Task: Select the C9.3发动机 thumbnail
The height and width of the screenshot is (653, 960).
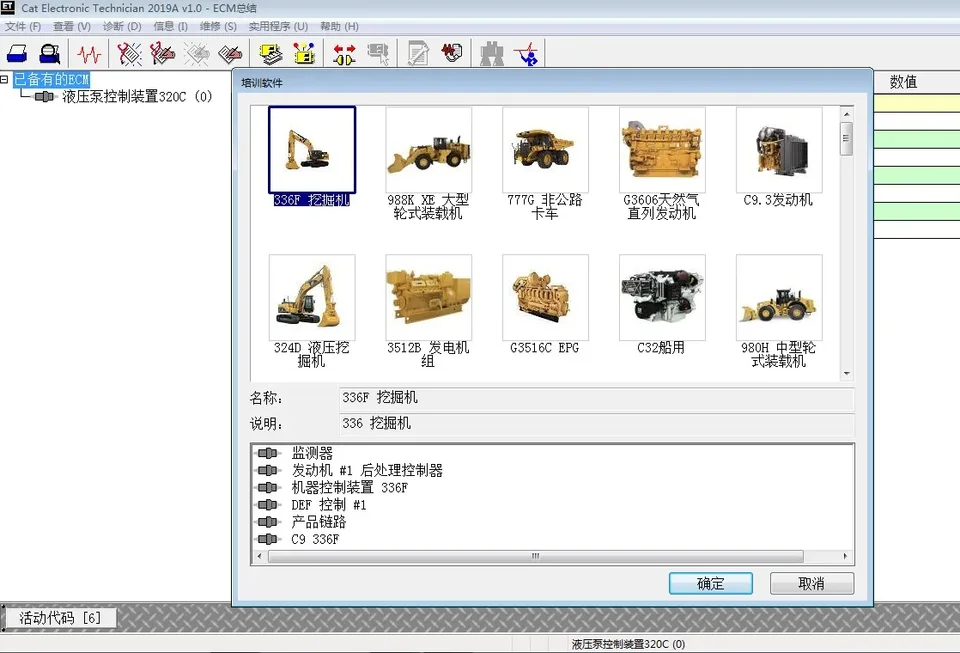Action: pyautogui.click(x=779, y=150)
